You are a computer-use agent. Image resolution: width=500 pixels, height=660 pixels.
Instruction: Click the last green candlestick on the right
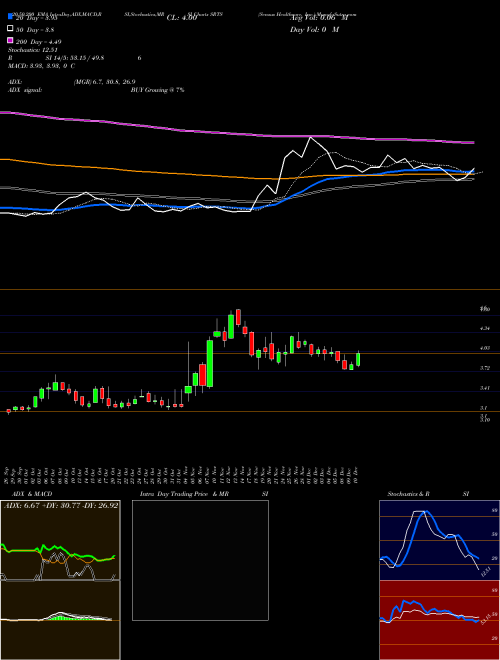click(358, 359)
